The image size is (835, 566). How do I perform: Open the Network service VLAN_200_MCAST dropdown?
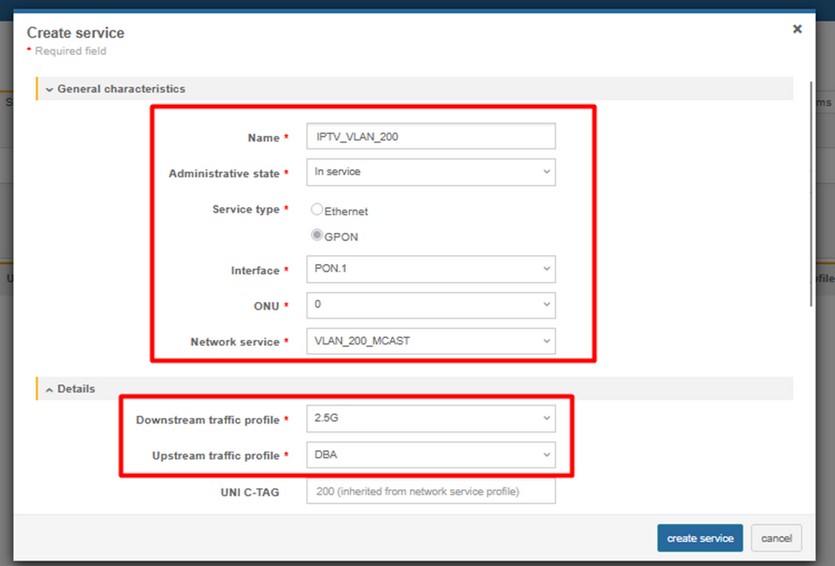[430, 341]
